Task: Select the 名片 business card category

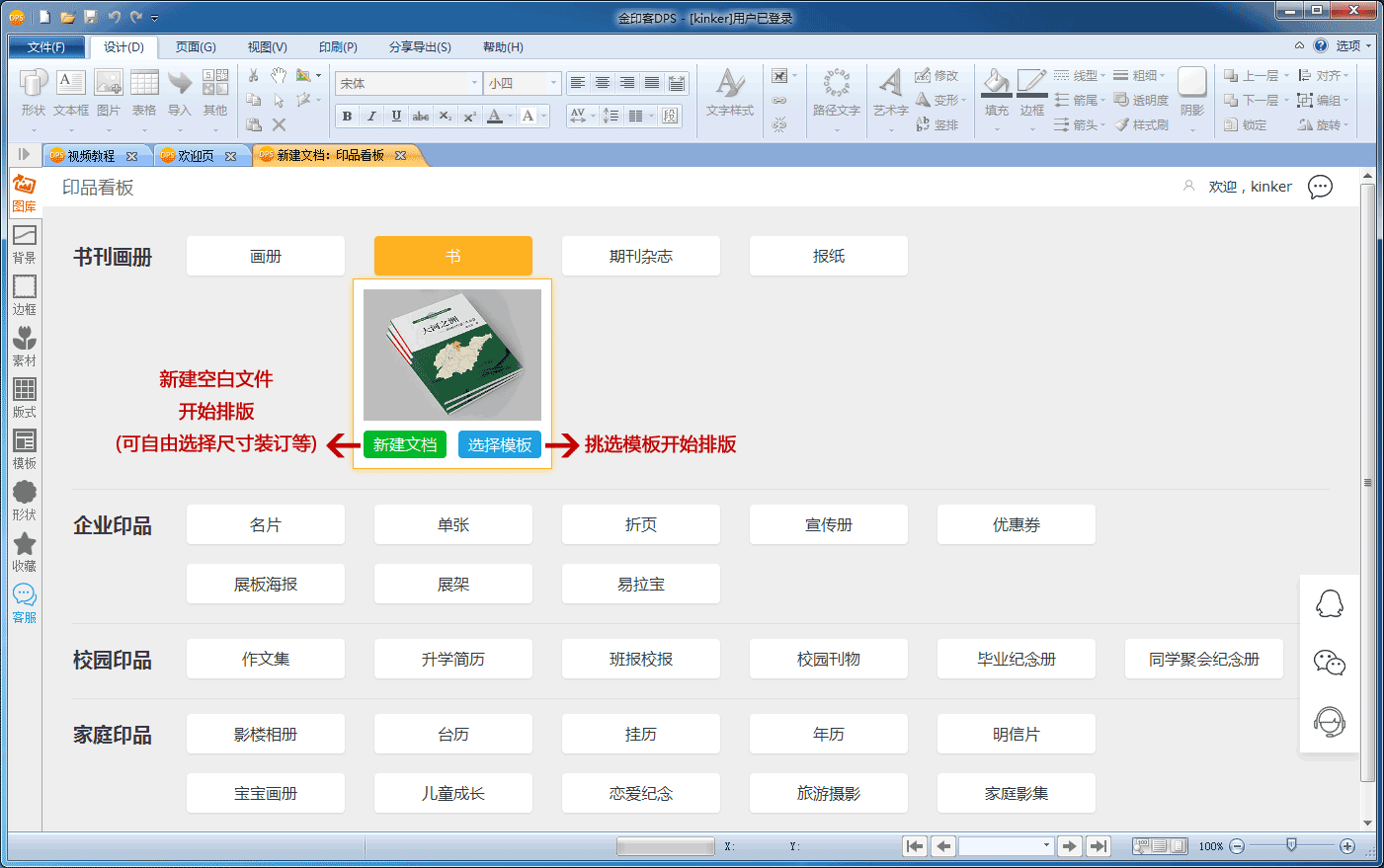Action: [x=266, y=524]
